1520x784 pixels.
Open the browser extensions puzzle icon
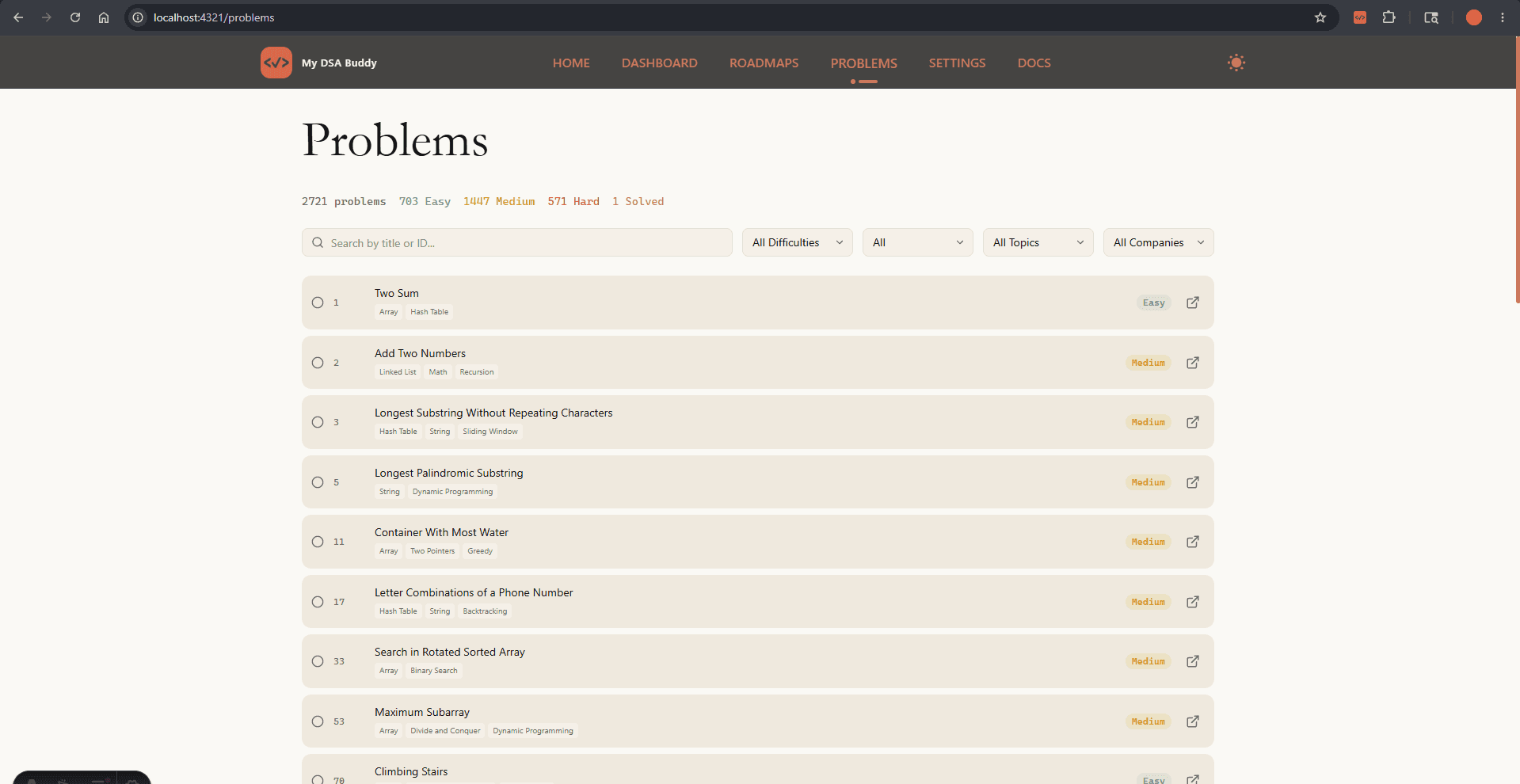[1389, 17]
